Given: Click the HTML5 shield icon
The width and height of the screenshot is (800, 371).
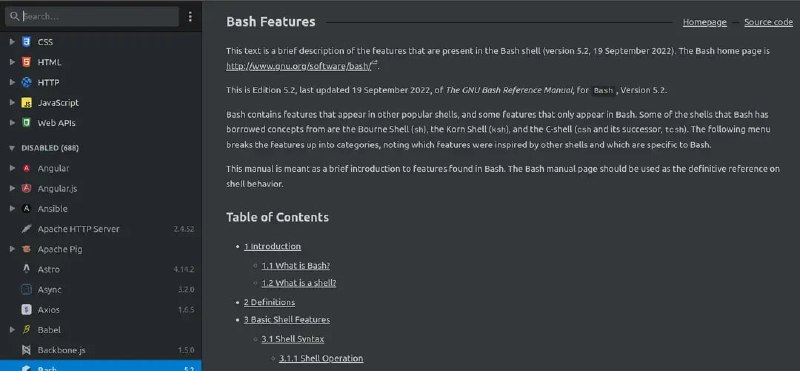Looking at the screenshot, I should pos(27,62).
